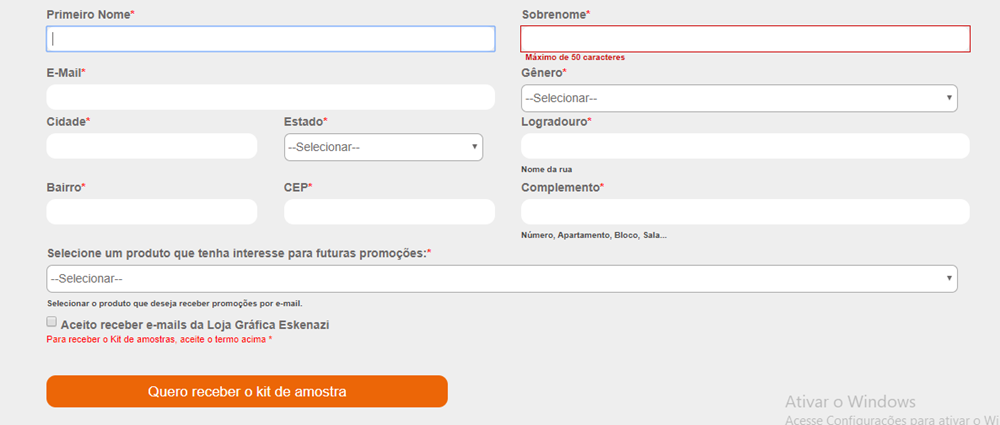Click the Sobrenome label text
1000x425 pixels.
tap(553, 15)
